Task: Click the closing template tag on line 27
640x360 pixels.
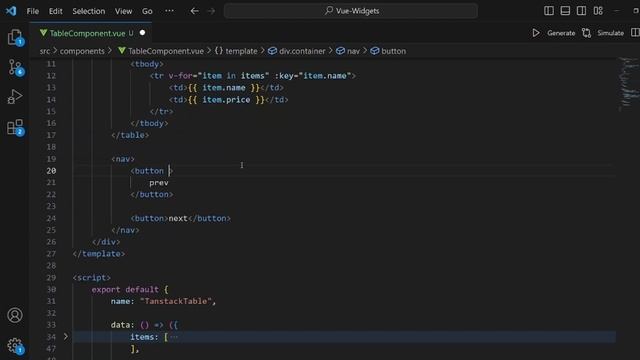Action: pos(99,254)
